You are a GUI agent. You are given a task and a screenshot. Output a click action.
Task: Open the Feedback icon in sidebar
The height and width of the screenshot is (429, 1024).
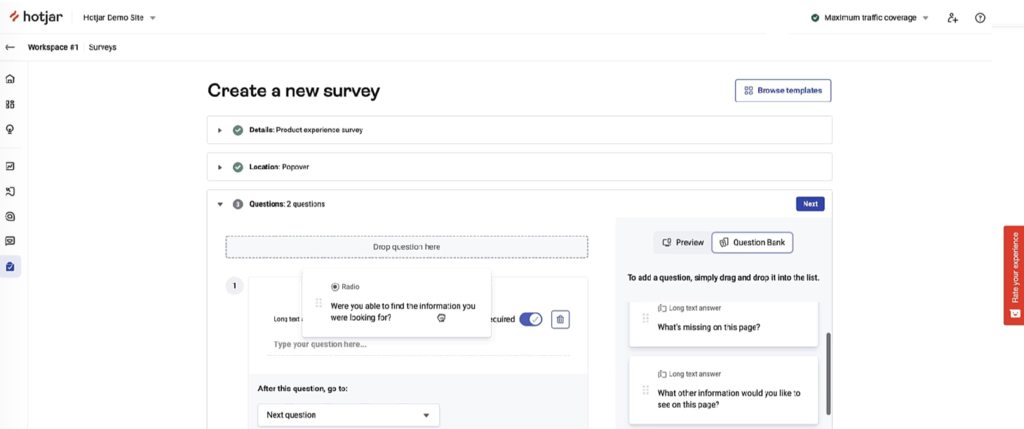(10, 241)
